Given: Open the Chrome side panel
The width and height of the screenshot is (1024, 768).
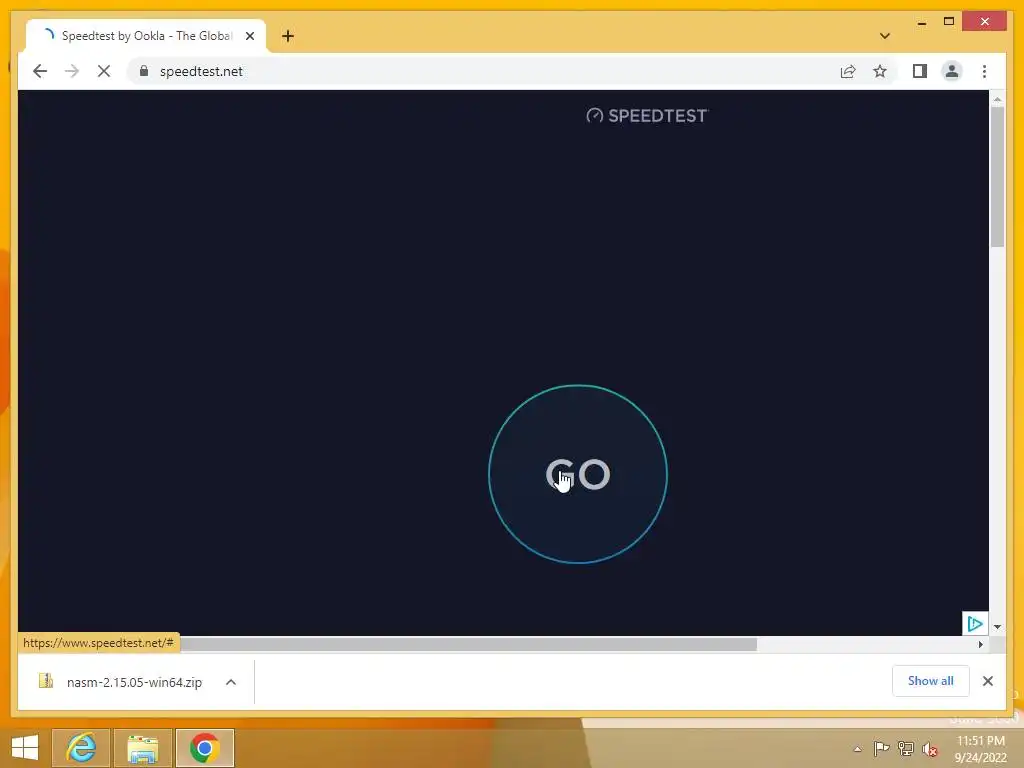Looking at the screenshot, I should pyautogui.click(x=920, y=71).
